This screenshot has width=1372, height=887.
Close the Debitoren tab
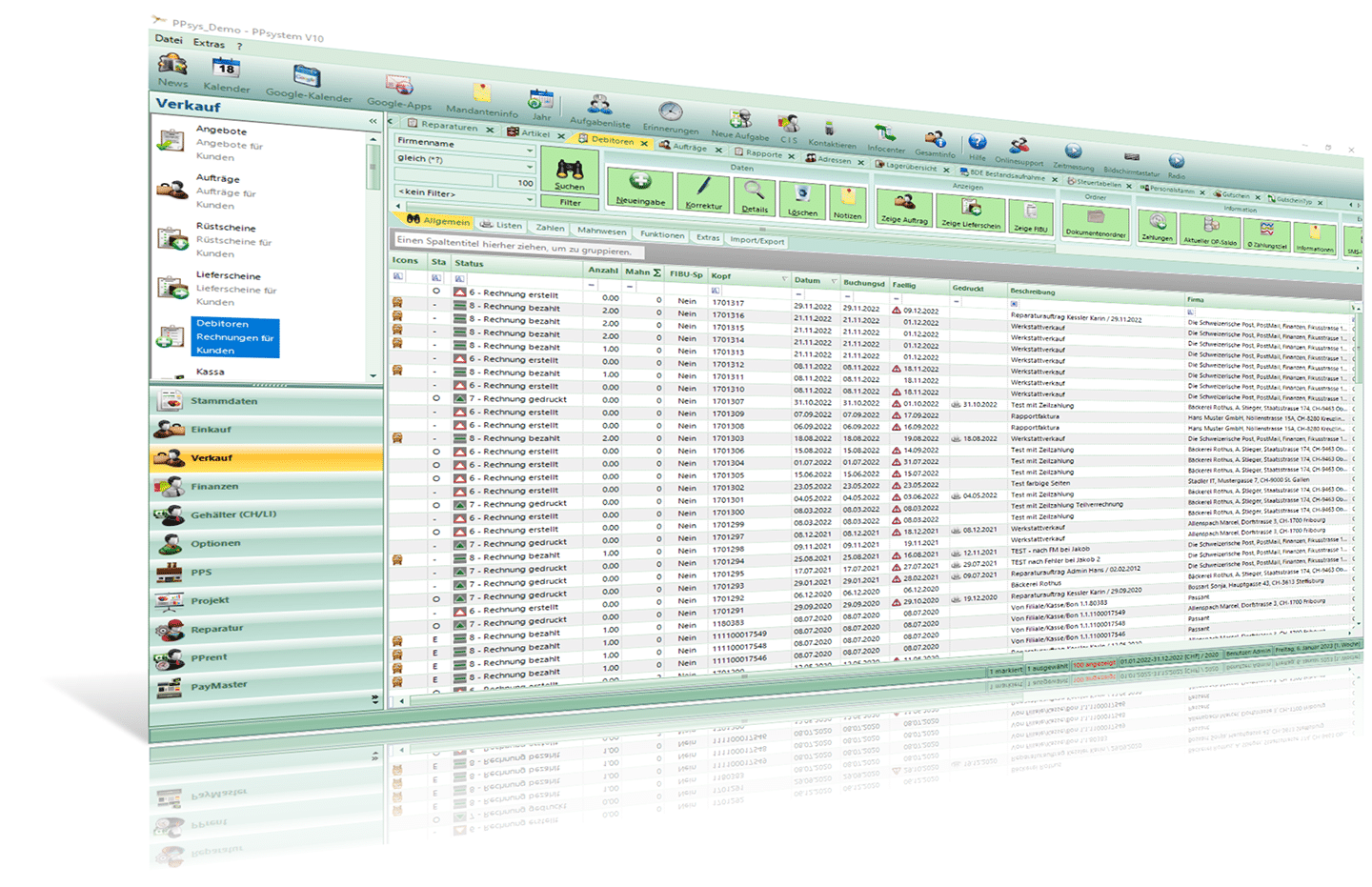(644, 143)
